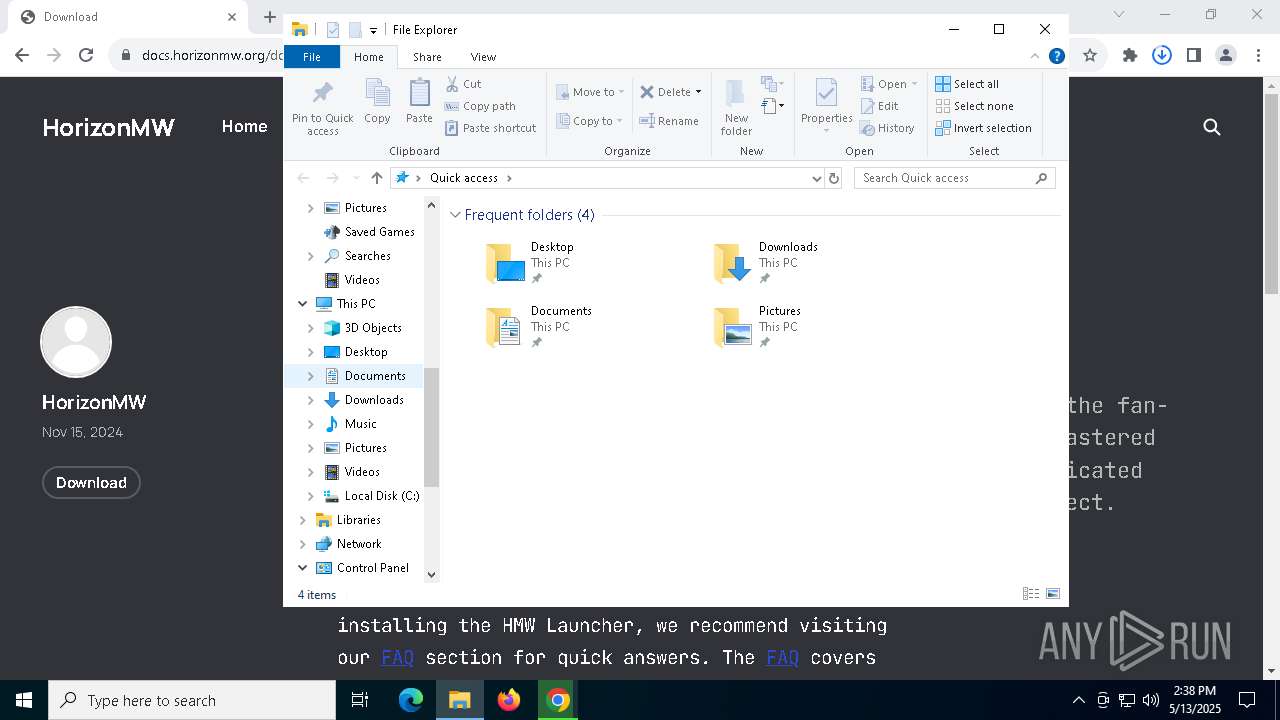The width and height of the screenshot is (1280, 720).
Task: Click navigation pane scrollbar thumb
Action: 432,427
